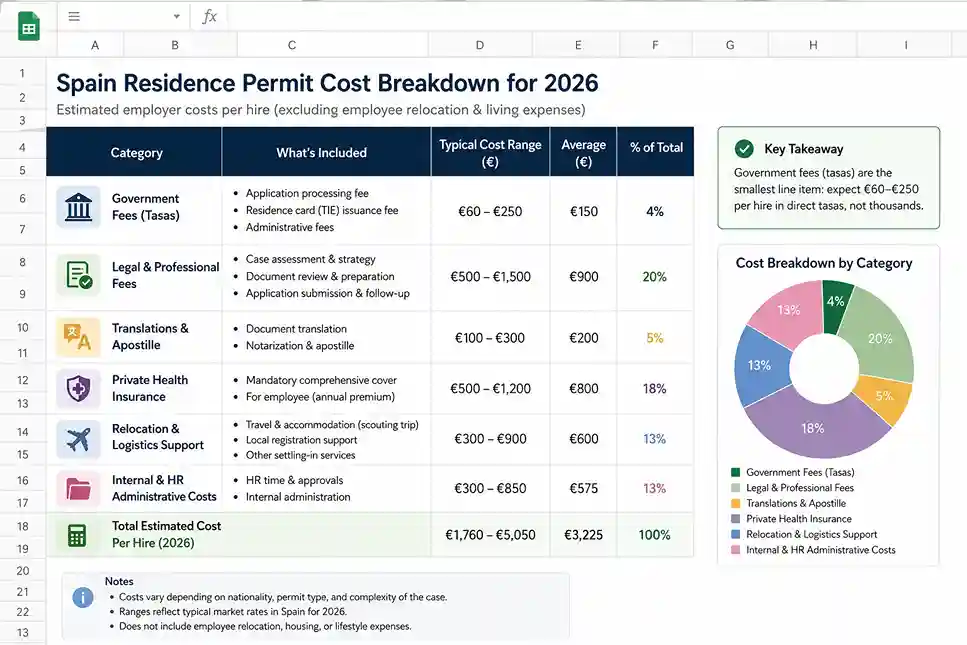967x645 pixels.
Task: Select column B header
Action: tap(180, 45)
